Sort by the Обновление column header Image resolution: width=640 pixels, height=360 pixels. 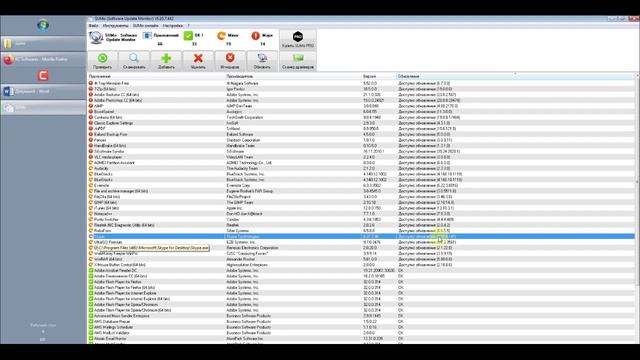[x=516, y=76]
